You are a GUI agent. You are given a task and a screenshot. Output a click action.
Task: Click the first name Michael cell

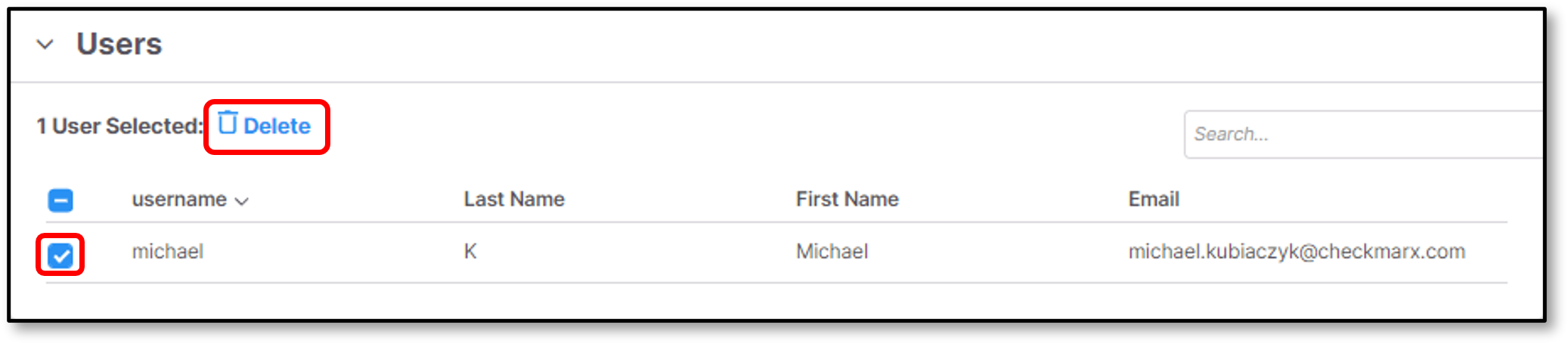coord(832,251)
